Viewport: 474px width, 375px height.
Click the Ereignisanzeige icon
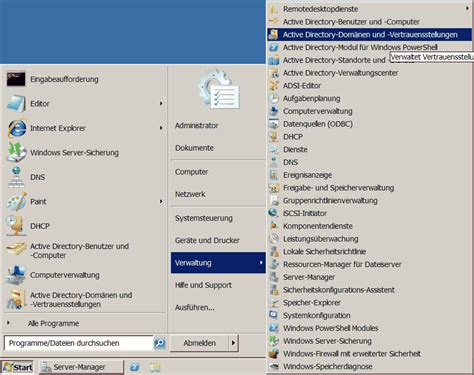pos(274,175)
